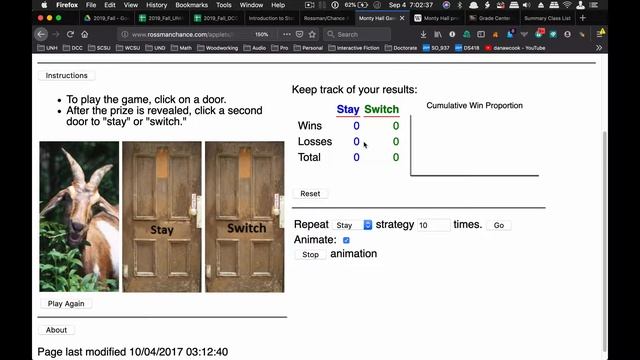Open the Firefox hamburger menu
This screenshot has height=360, width=640.
600,34
